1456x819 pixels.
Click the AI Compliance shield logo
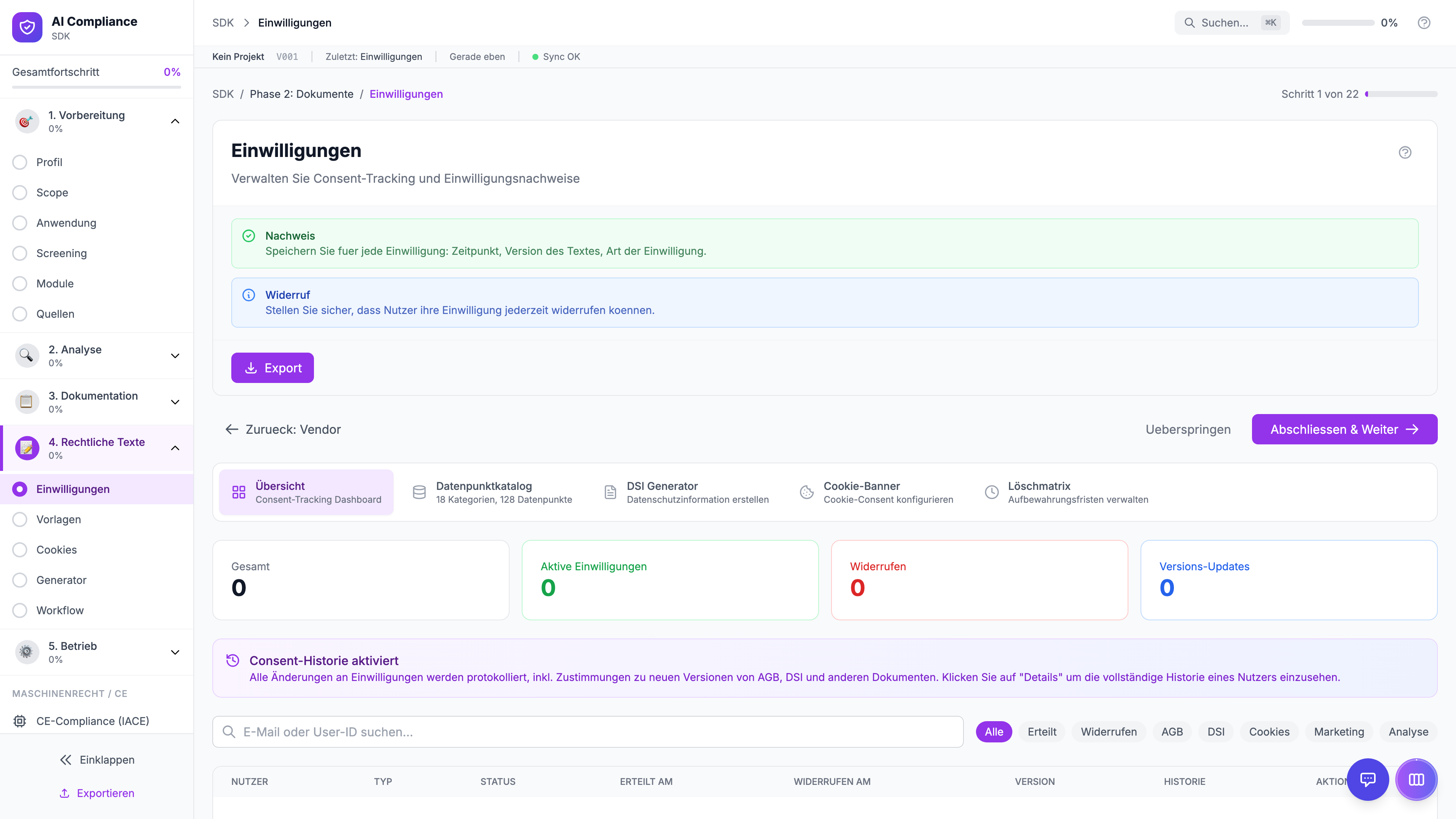pyautogui.click(x=27, y=27)
